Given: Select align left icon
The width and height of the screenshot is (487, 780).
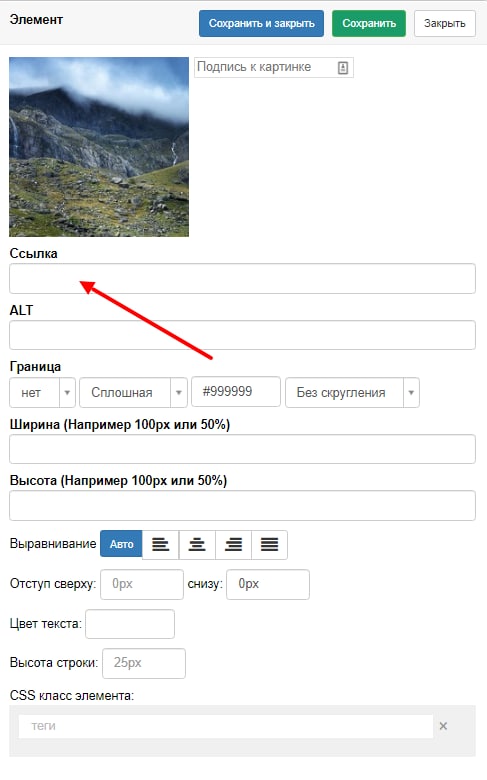Looking at the screenshot, I should (160, 545).
